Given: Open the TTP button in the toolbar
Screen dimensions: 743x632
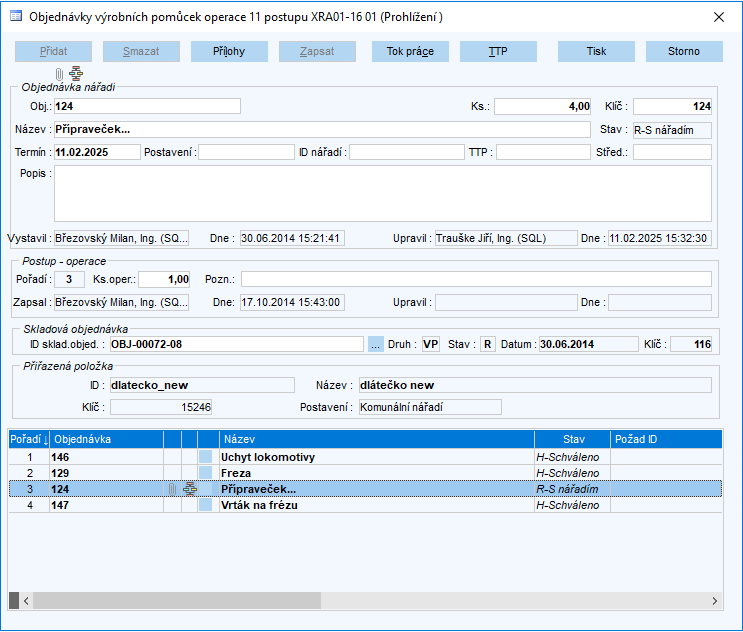Looking at the screenshot, I should (x=498, y=51).
